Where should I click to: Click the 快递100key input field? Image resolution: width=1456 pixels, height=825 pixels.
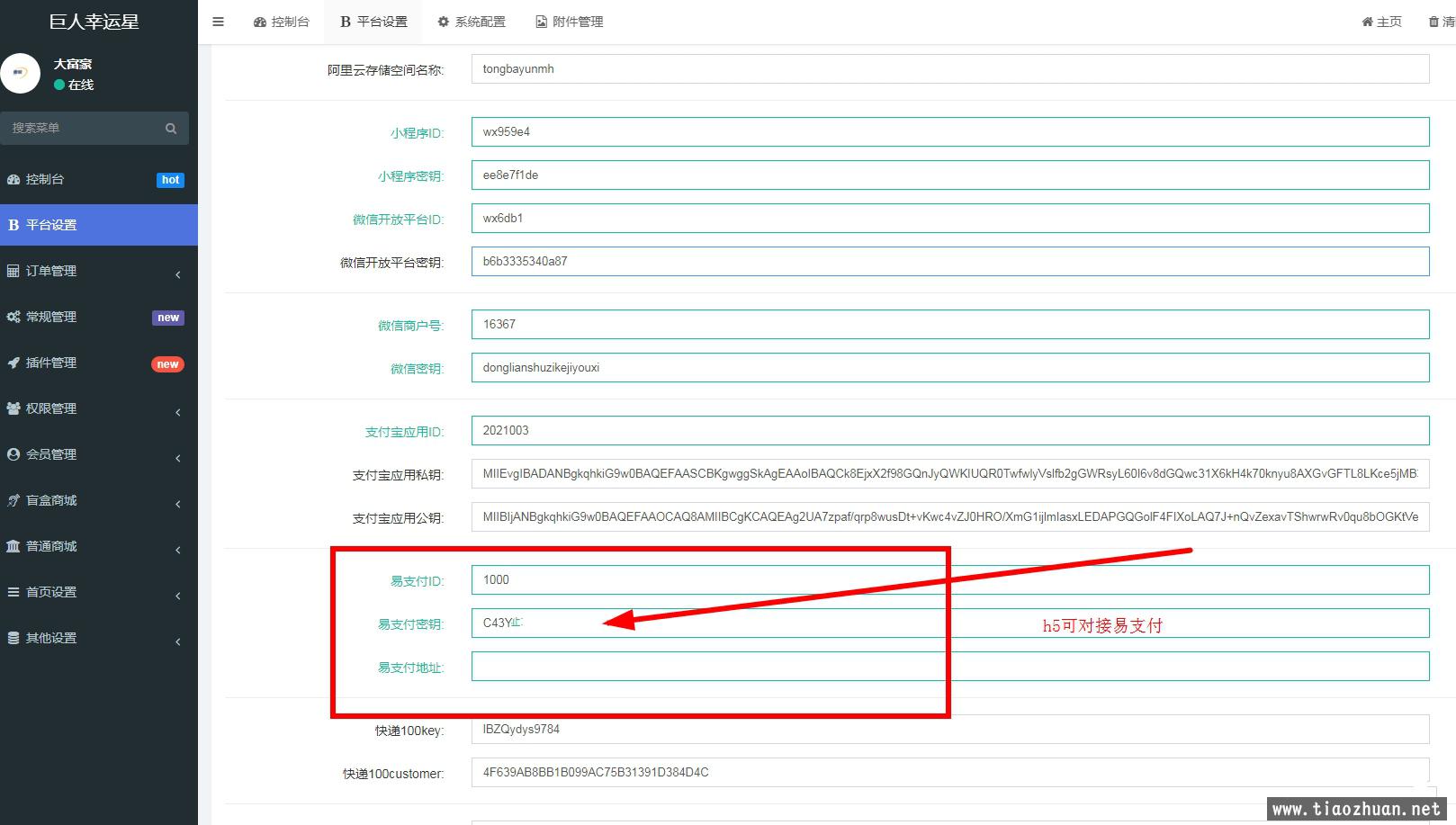pos(950,730)
